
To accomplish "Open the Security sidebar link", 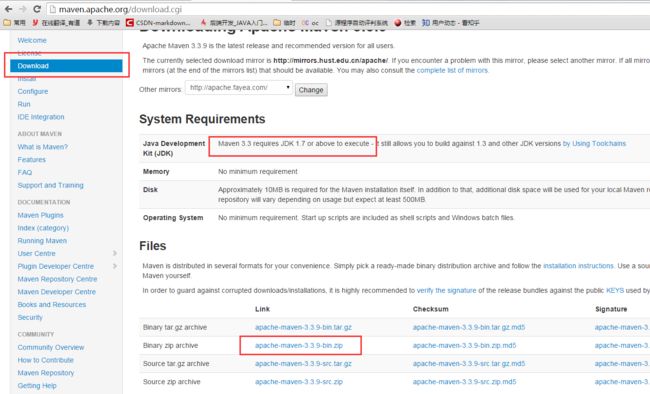I will coord(30,317).
